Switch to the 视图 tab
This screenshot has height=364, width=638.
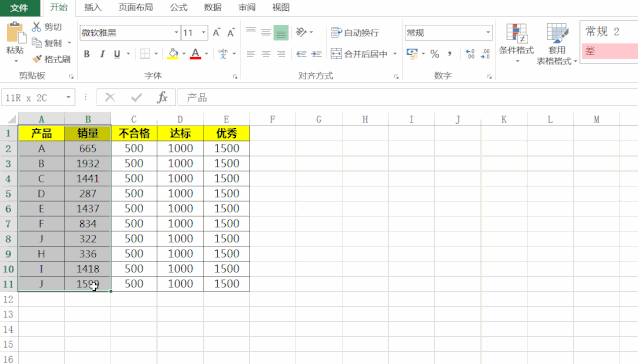tap(281, 7)
